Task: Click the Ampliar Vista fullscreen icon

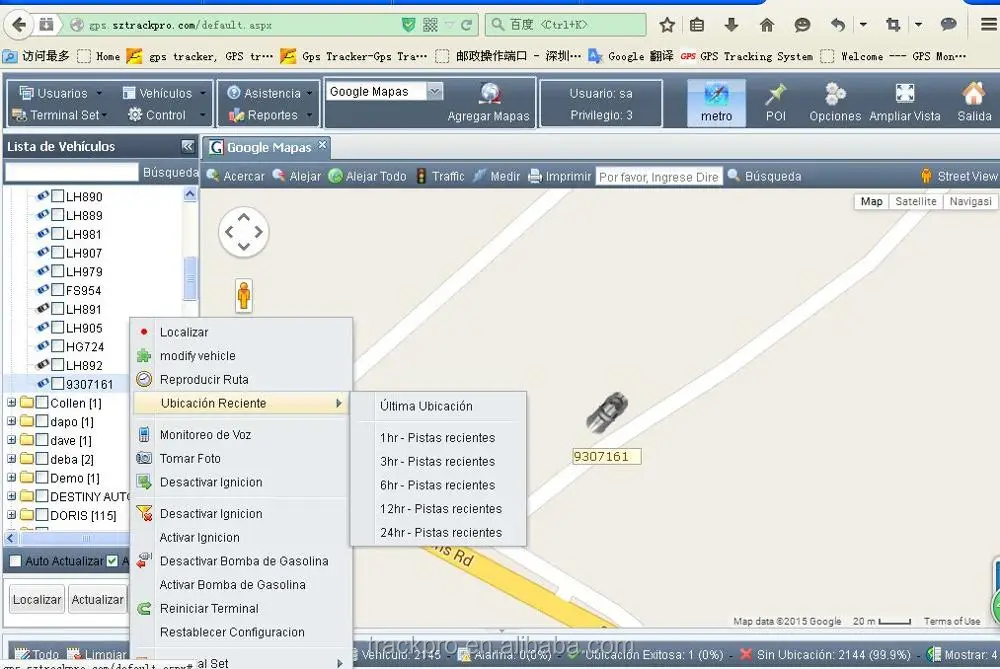Action: [904, 95]
